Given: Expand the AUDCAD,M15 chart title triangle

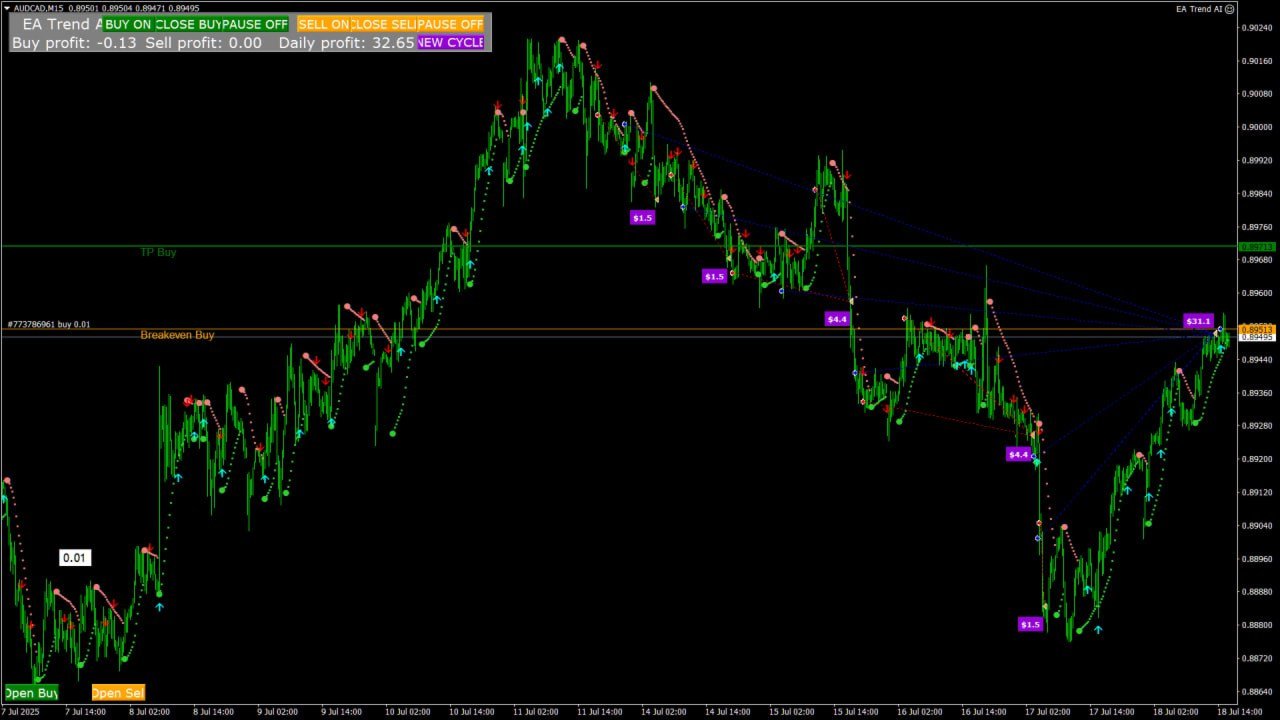Looking at the screenshot, I should tap(7, 8).
